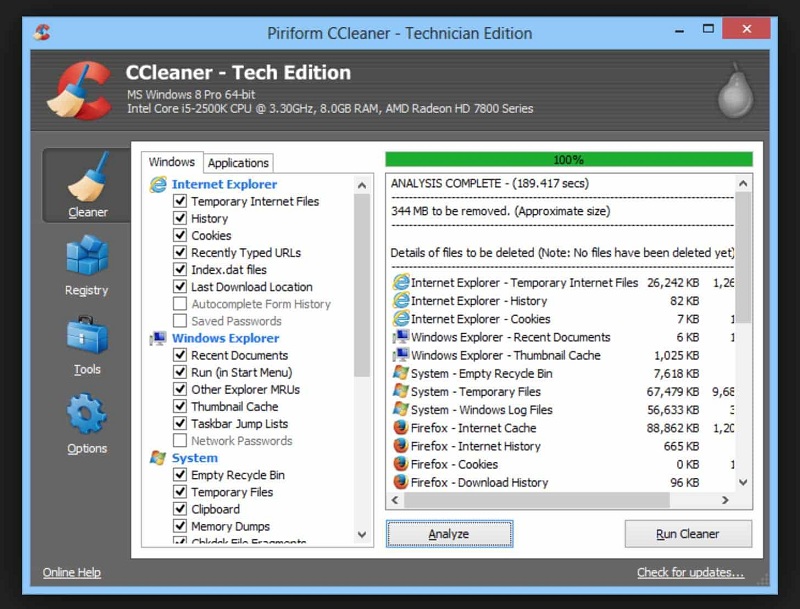This screenshot has width=800, height=609.
Task: Click the System category Windows flag icon
Action: [158, 458]
